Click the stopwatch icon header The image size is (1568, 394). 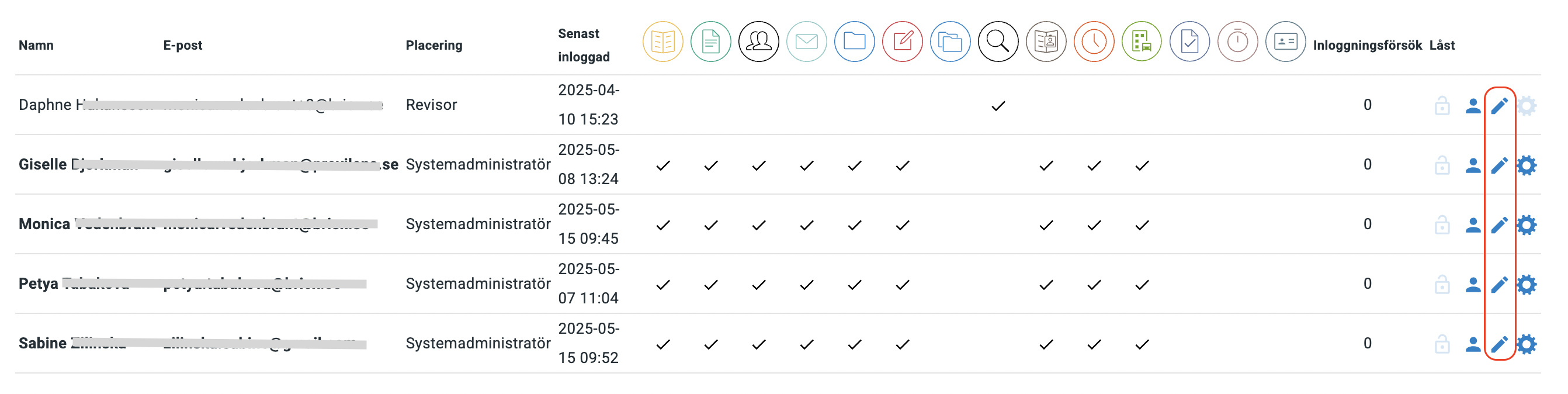tap(1237, 42)
